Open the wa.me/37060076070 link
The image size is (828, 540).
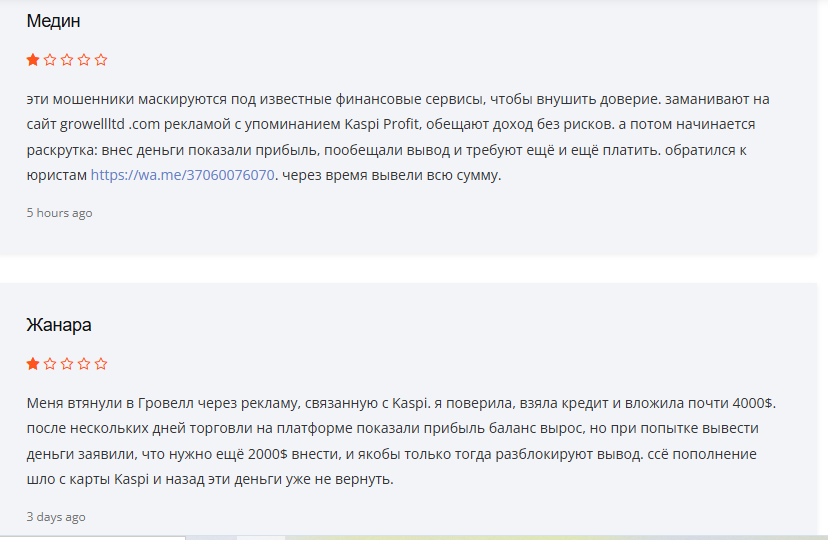(182, 175)
